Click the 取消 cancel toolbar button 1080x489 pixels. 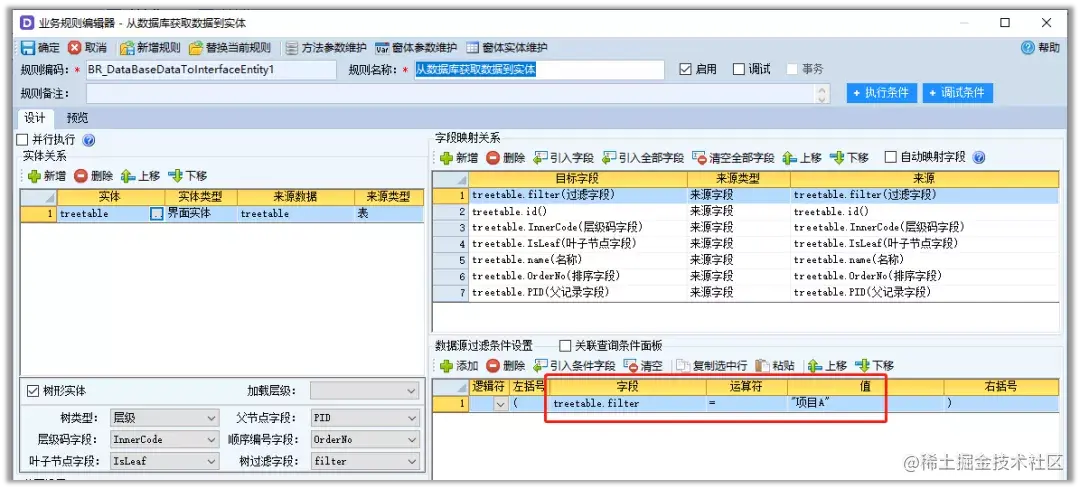(x=87, y=48)
